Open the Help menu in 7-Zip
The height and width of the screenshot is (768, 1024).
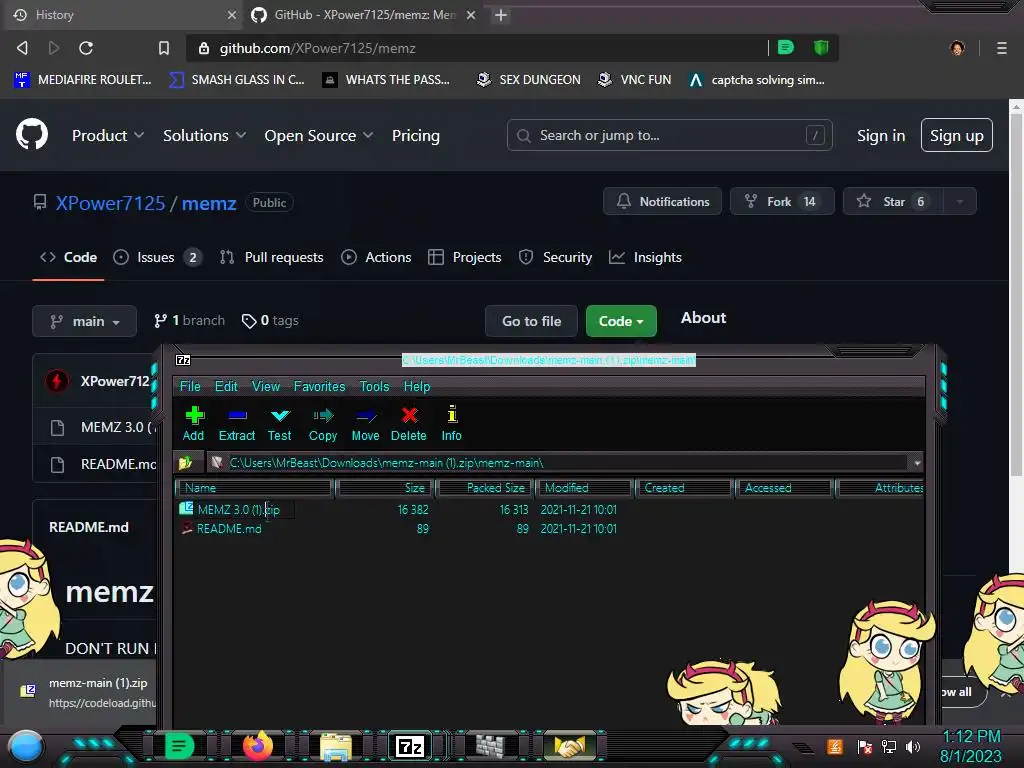(x=417, y=387)
